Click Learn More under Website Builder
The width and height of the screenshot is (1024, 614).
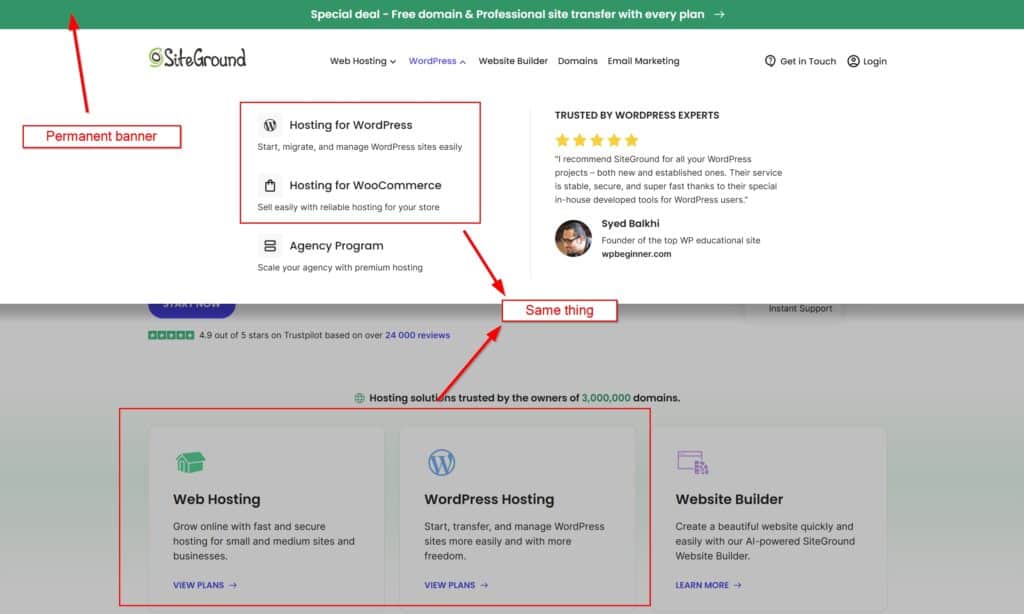click(707, 585)
